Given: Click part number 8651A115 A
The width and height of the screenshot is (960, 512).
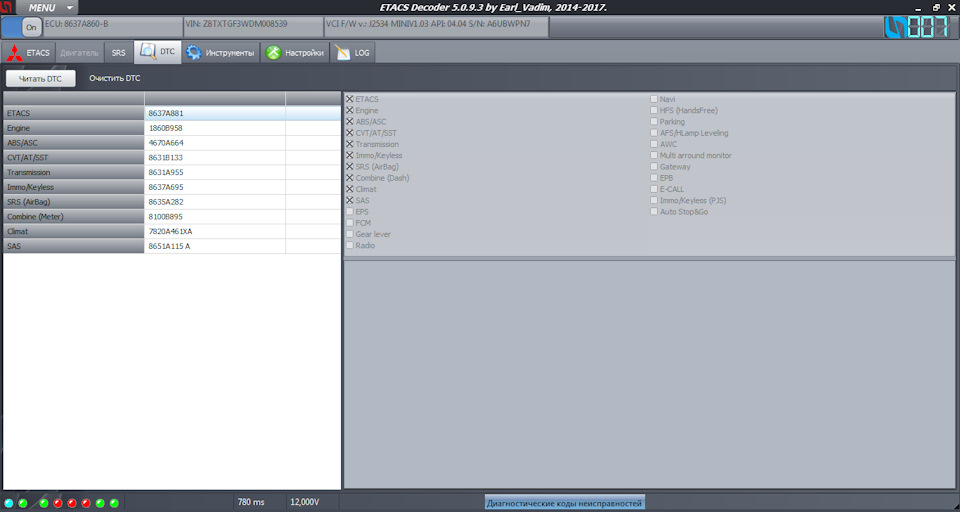Looking at the screenshot, I should 169,246.
